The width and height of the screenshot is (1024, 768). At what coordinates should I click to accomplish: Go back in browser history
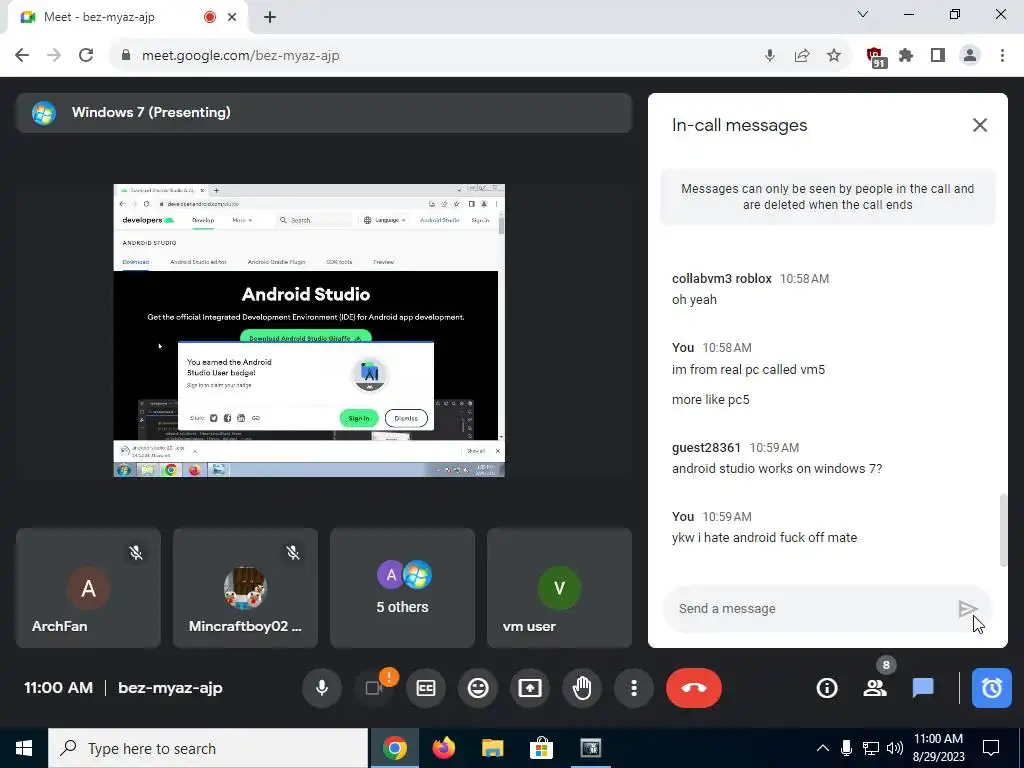pos(22,56)
